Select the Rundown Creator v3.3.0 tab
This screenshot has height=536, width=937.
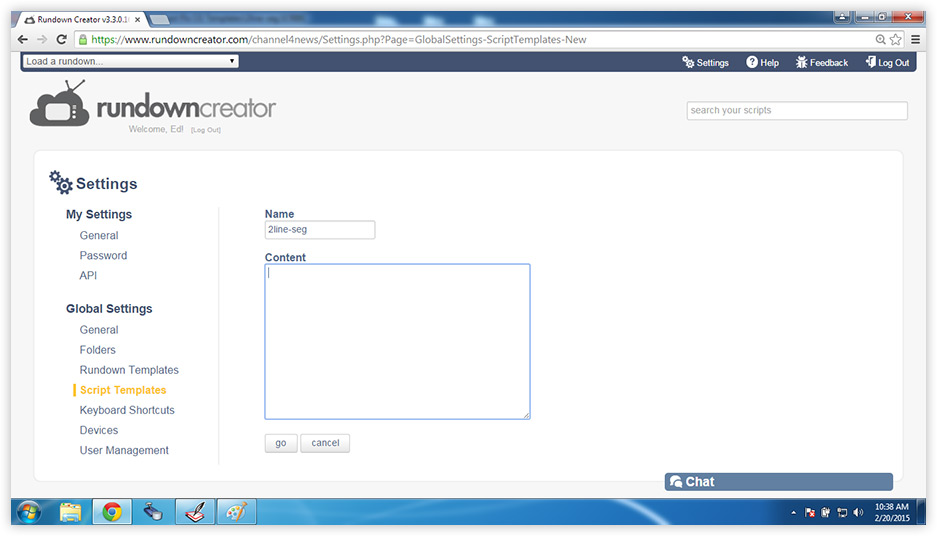tap(81, 20)
